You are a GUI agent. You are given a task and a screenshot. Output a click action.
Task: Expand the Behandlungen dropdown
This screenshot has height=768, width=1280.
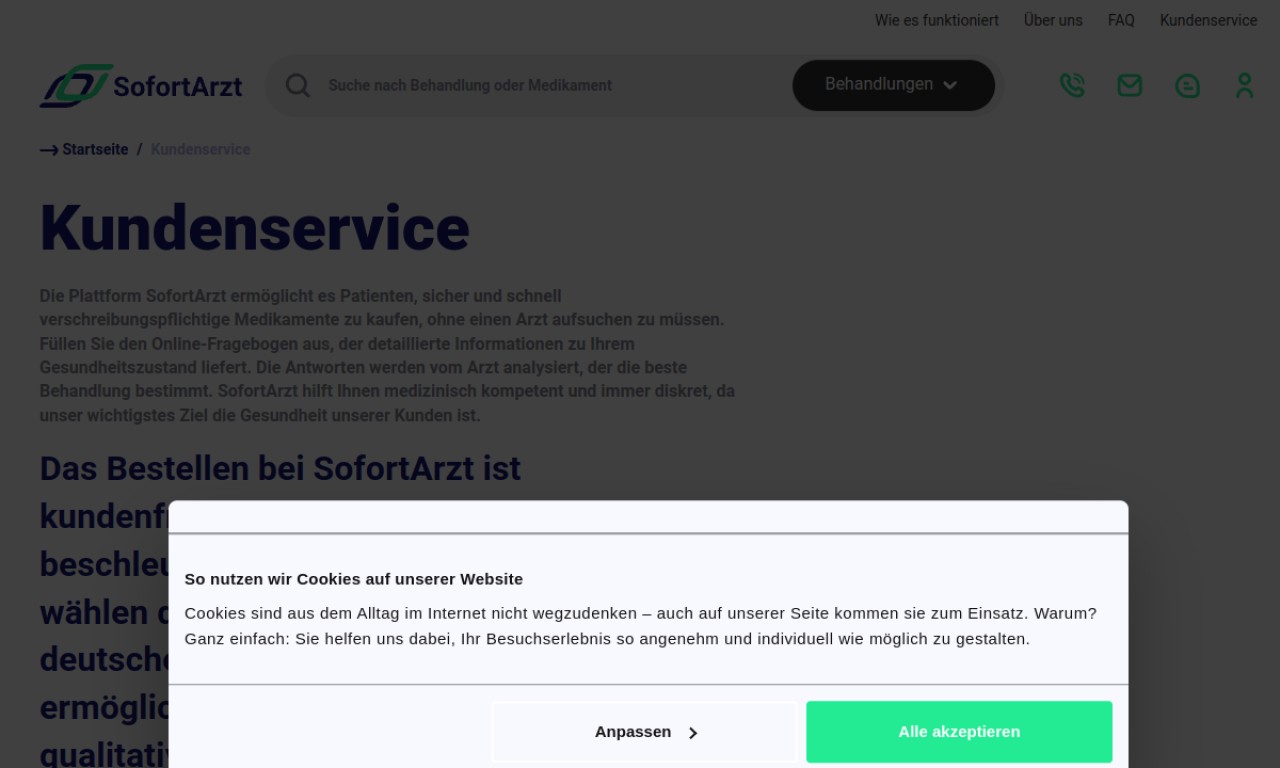tap(893, 85)
